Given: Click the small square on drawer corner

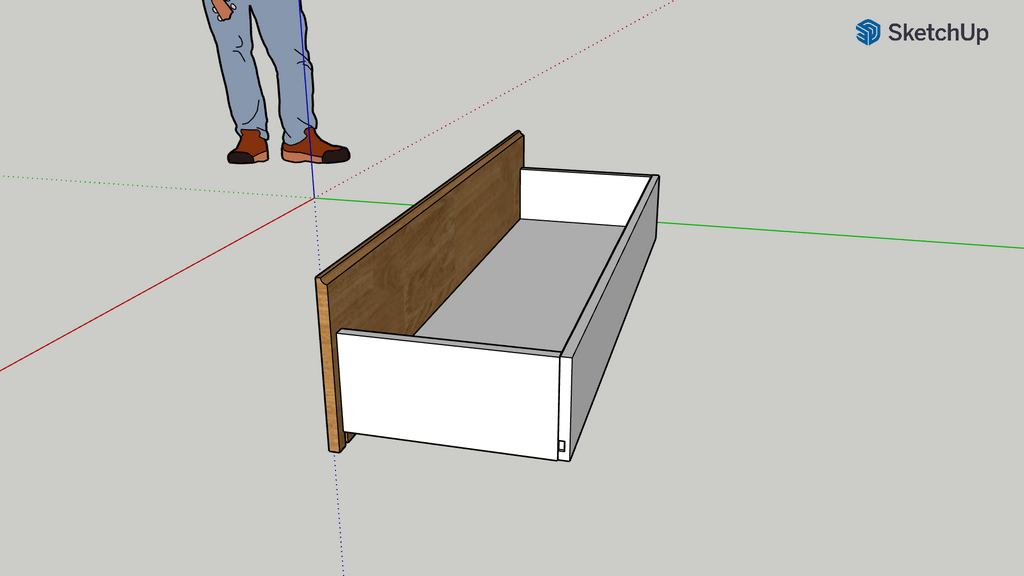Looking at the screenshot, I should pyautogui.click(x=562, y=445).
